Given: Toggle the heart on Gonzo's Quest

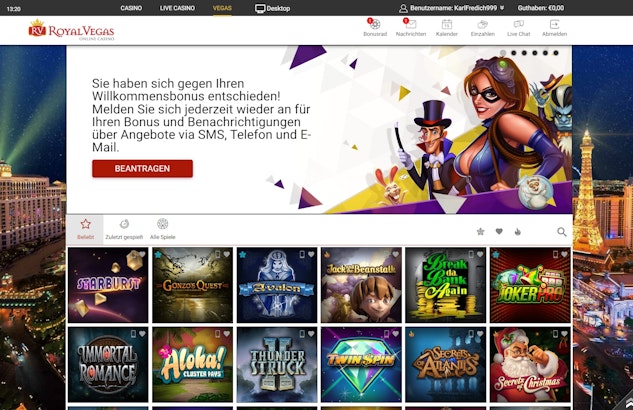Looking at the screenshot, I should [226, 254].
